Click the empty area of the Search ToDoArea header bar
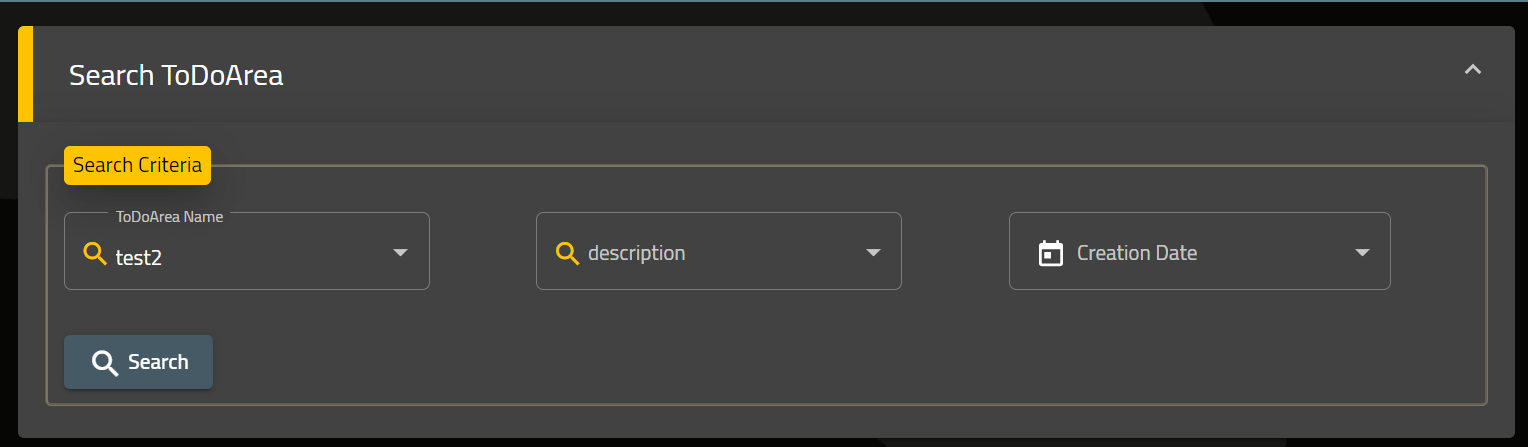The height and width of the screenshot is (447, 1528). pyautogui.click(x=870, y=74)
